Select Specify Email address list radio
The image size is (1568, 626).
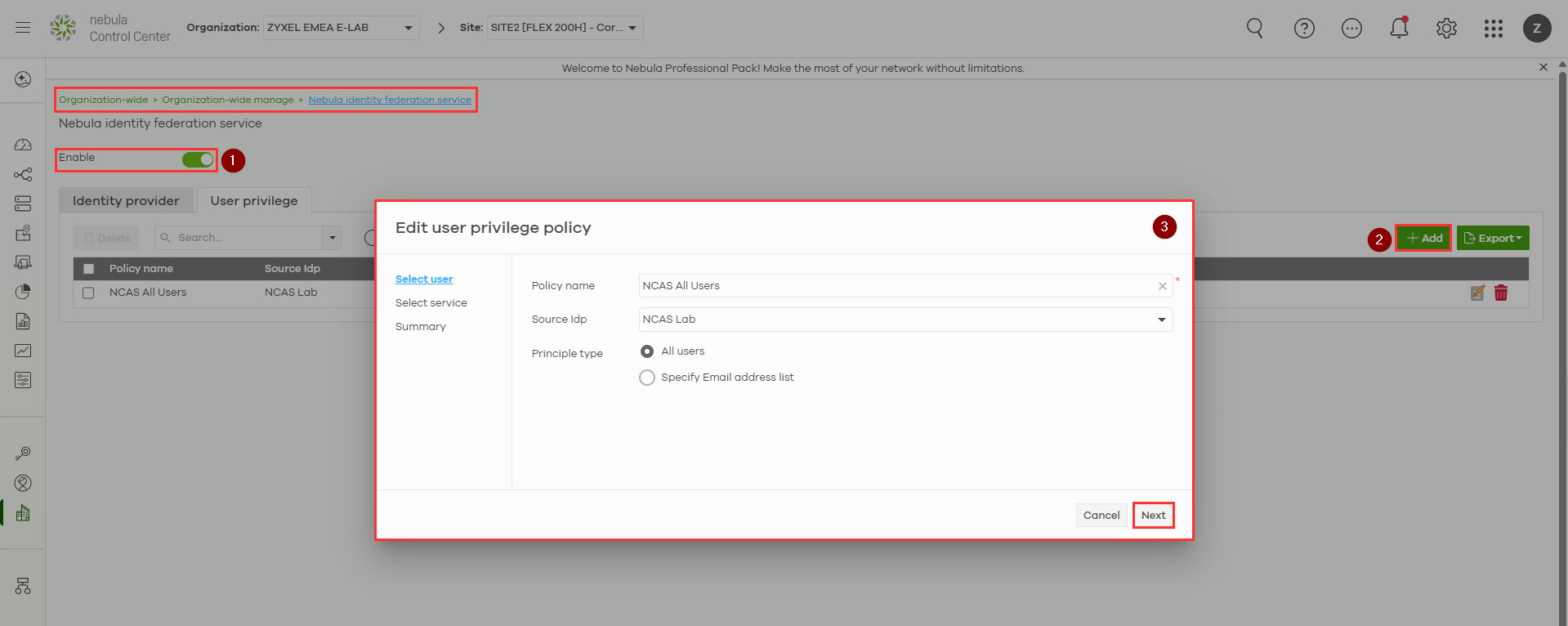647,378
